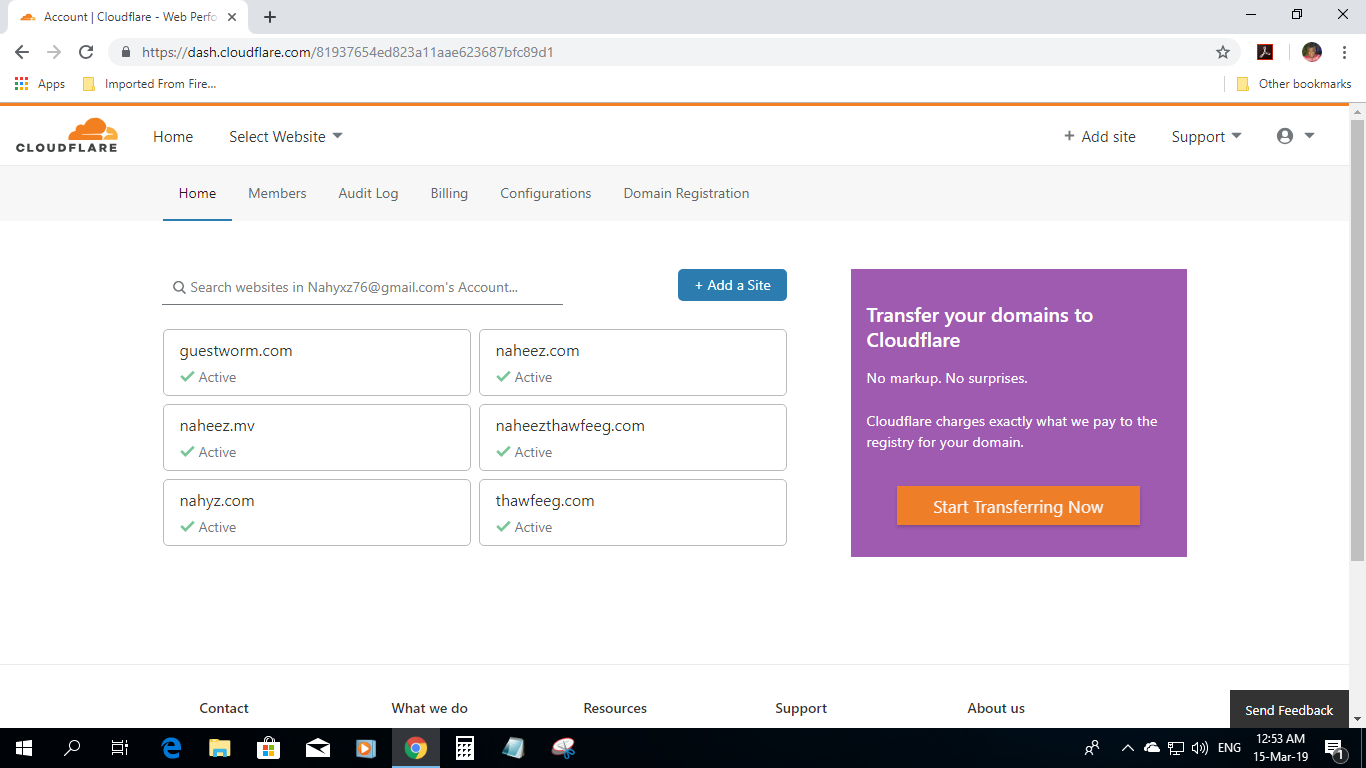
Task: Click Add site in top header
Action: point(1100,137)
